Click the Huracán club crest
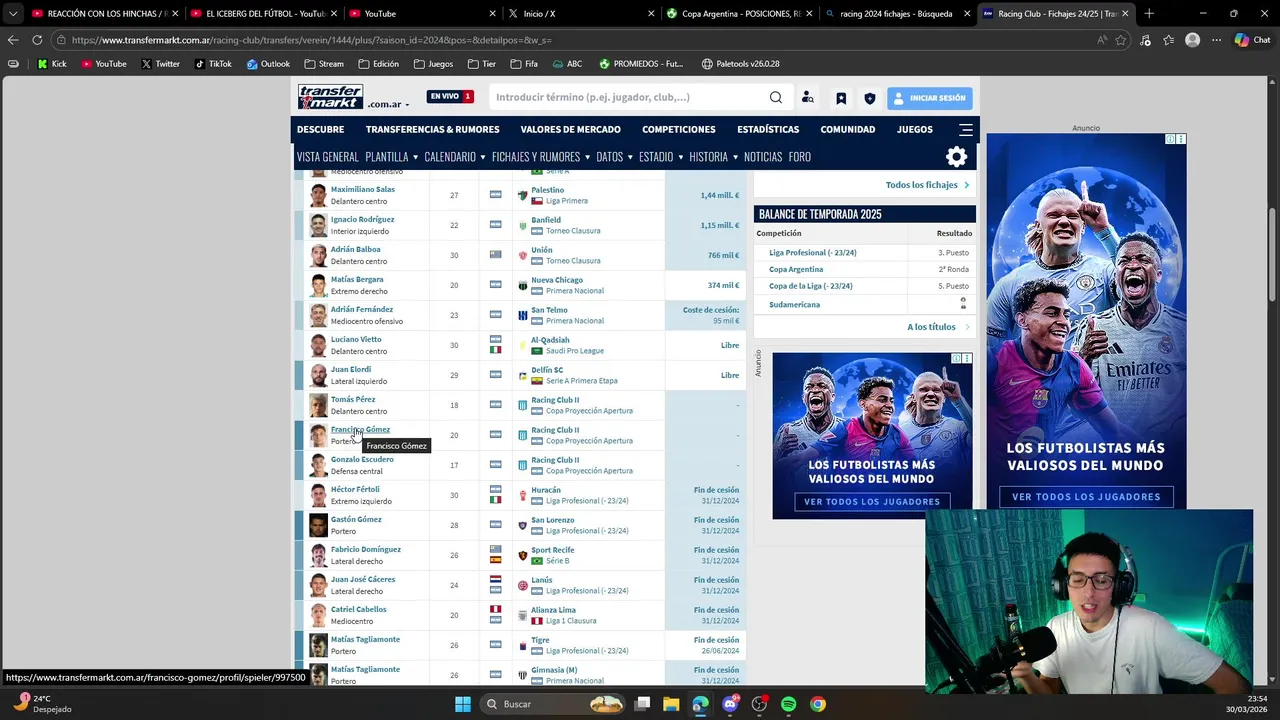 [522, 495]
